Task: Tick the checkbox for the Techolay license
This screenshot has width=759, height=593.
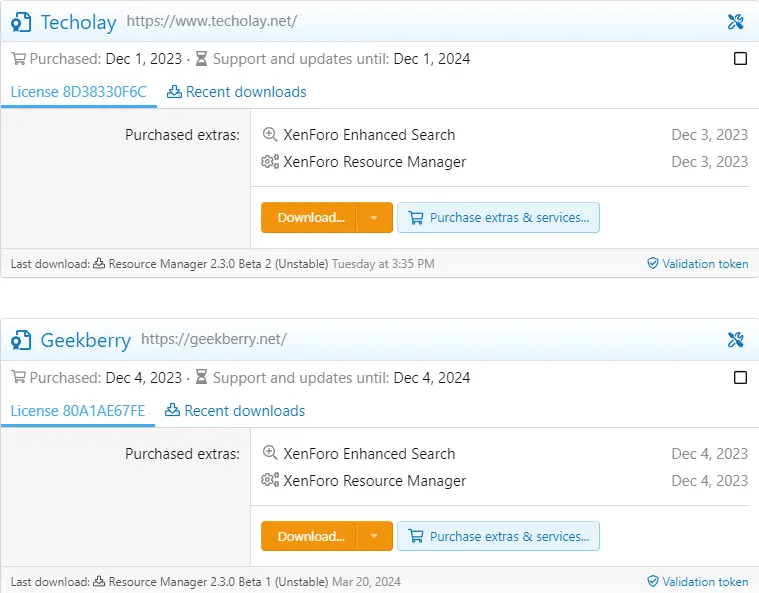Action: [740, 59]
